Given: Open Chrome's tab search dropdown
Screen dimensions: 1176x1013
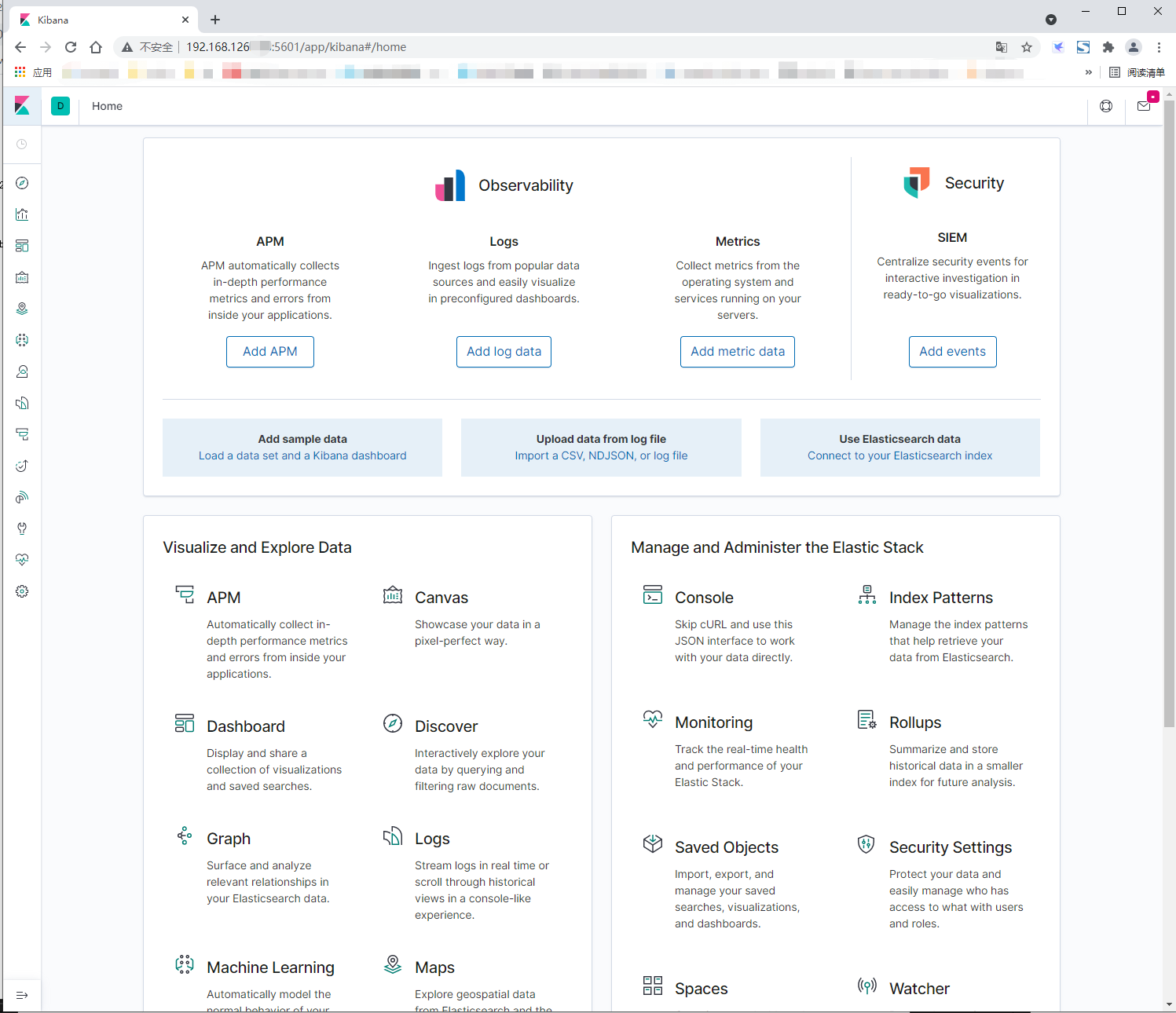Looking at the screenshot, I should [x=1051, y=20].
